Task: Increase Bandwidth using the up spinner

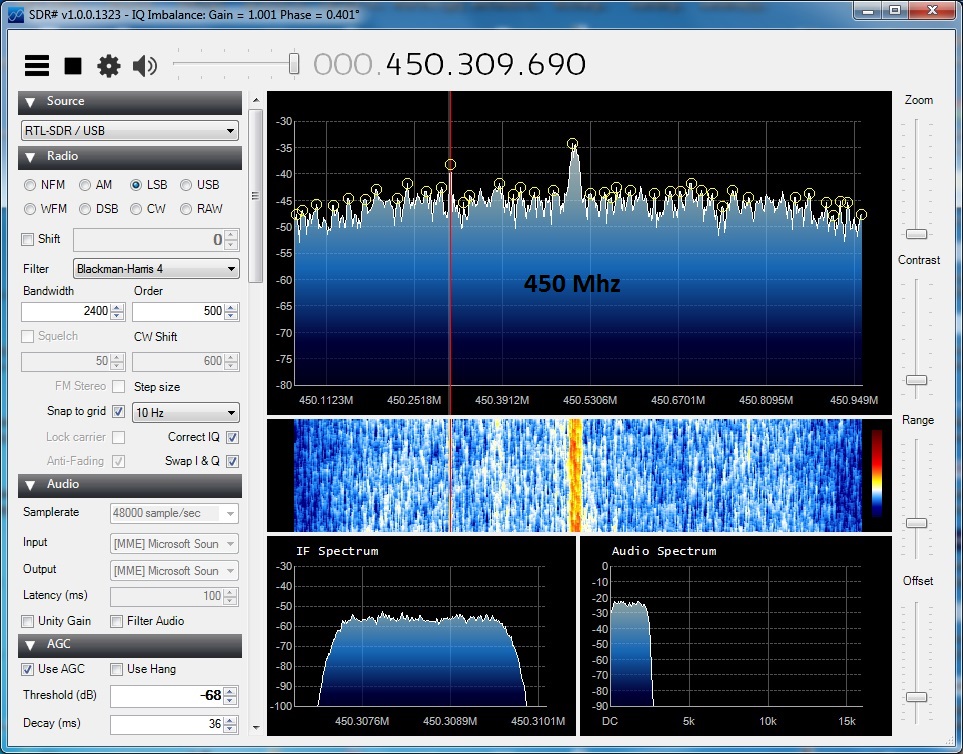Action: coord(116,307)
